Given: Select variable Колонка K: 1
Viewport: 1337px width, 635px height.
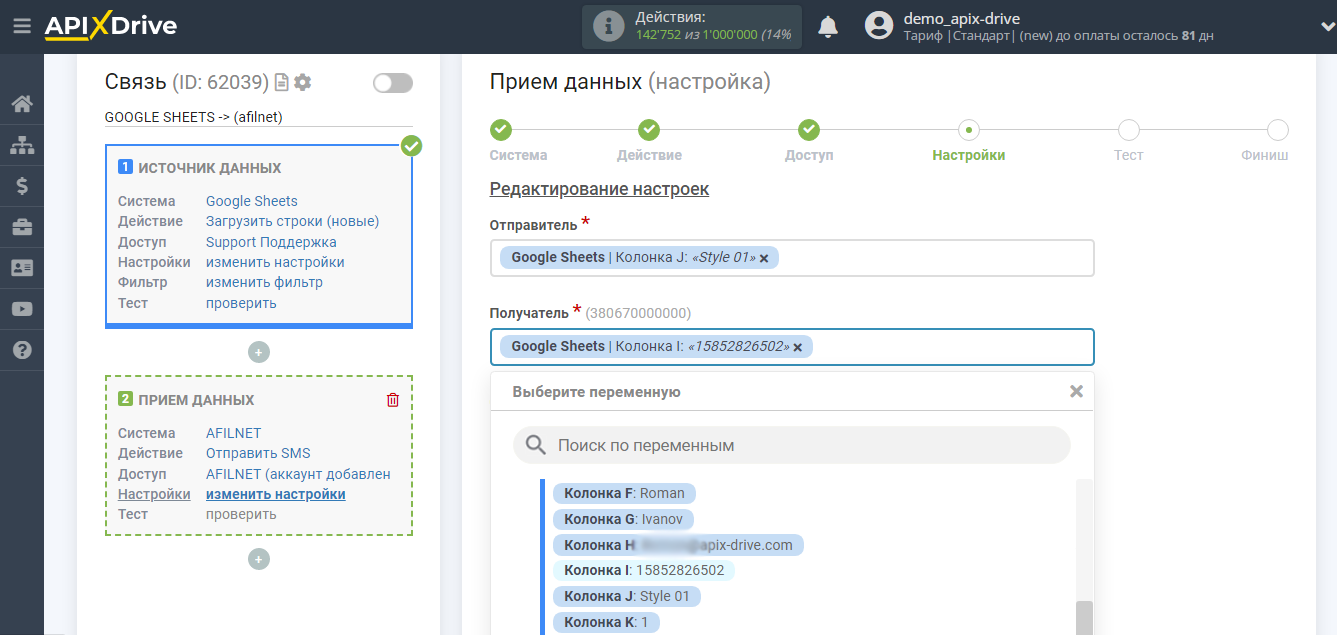Looking at the screenshot, I should click(x=606, y=622).
